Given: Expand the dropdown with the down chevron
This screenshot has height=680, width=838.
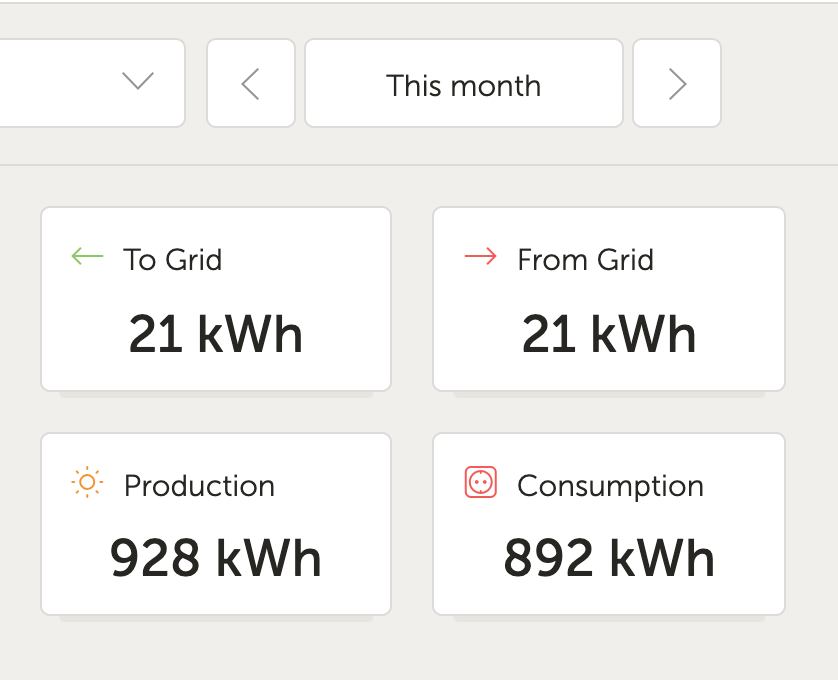Looking at the screenshot, I should (138, 81).
